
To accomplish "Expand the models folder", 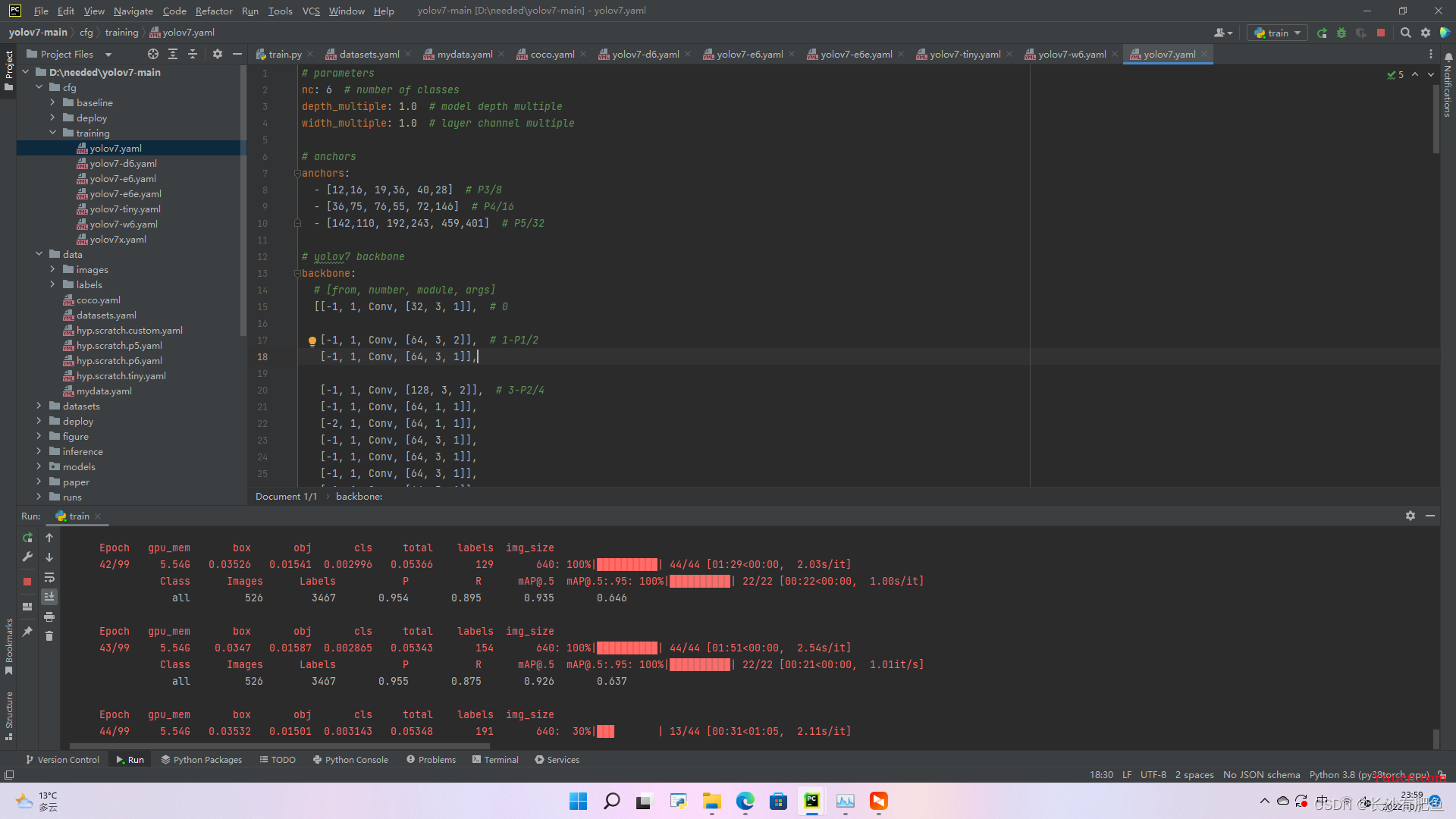I will (x=39, y=466).
